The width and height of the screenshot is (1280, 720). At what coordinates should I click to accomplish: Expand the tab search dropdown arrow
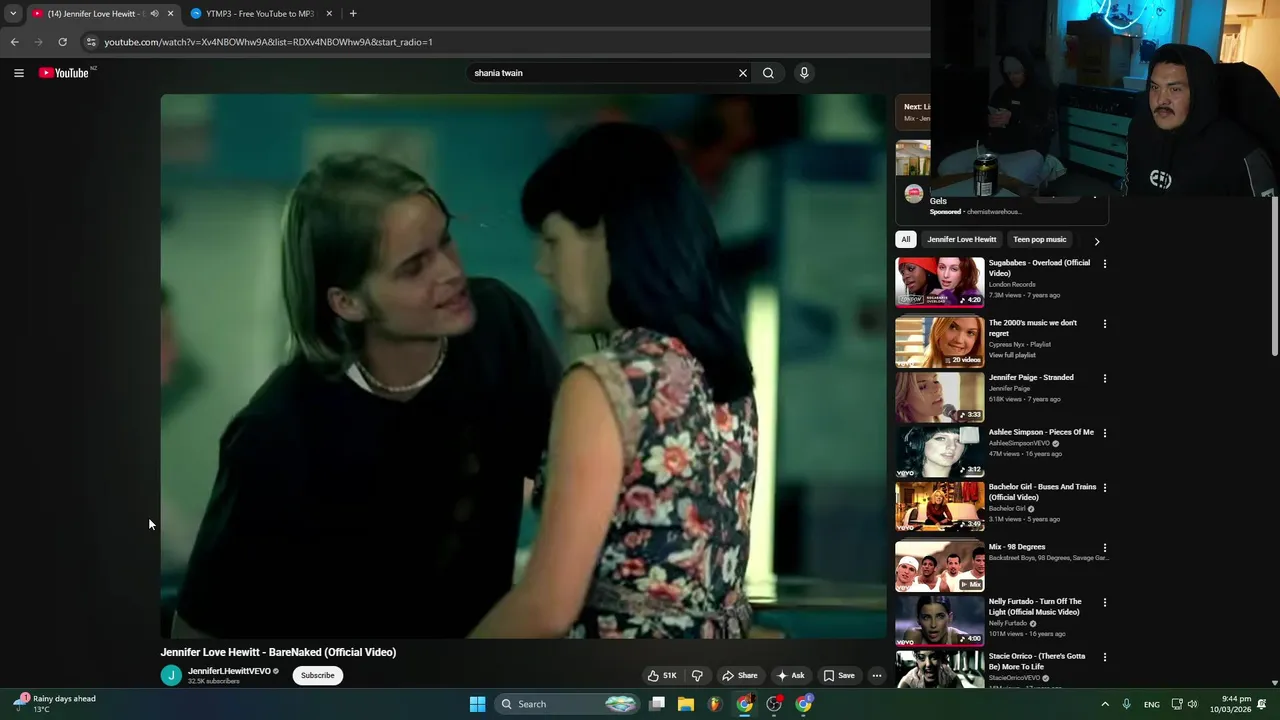[13, 14]
